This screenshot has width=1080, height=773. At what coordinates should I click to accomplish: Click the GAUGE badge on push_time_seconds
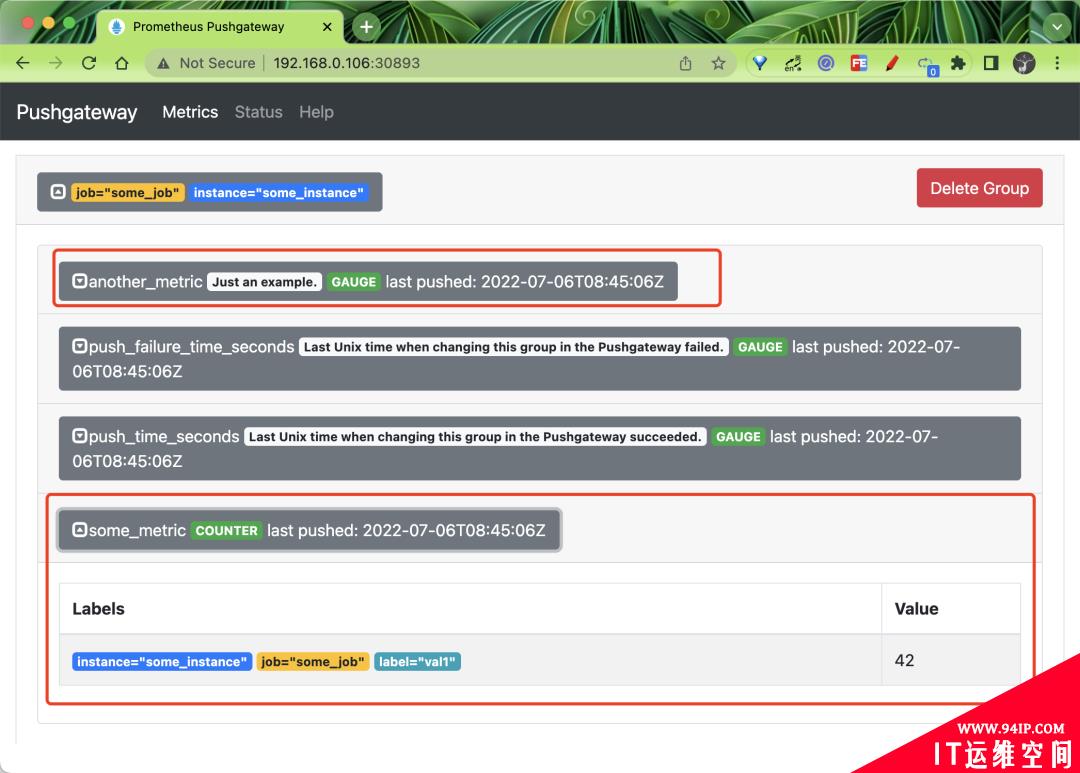click(738, 437)
